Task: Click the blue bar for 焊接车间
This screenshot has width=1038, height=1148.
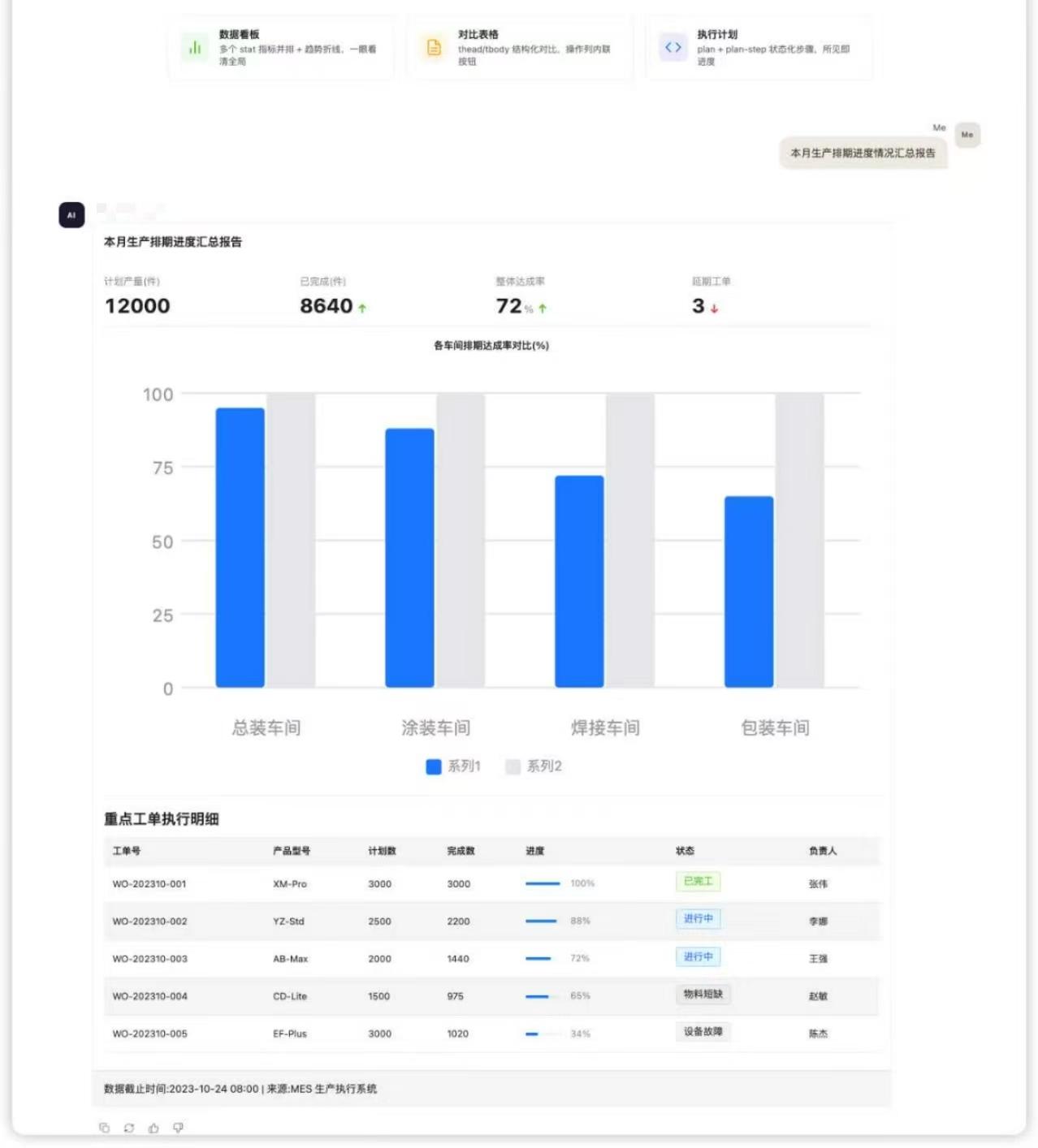Action: tap(579, 581)
